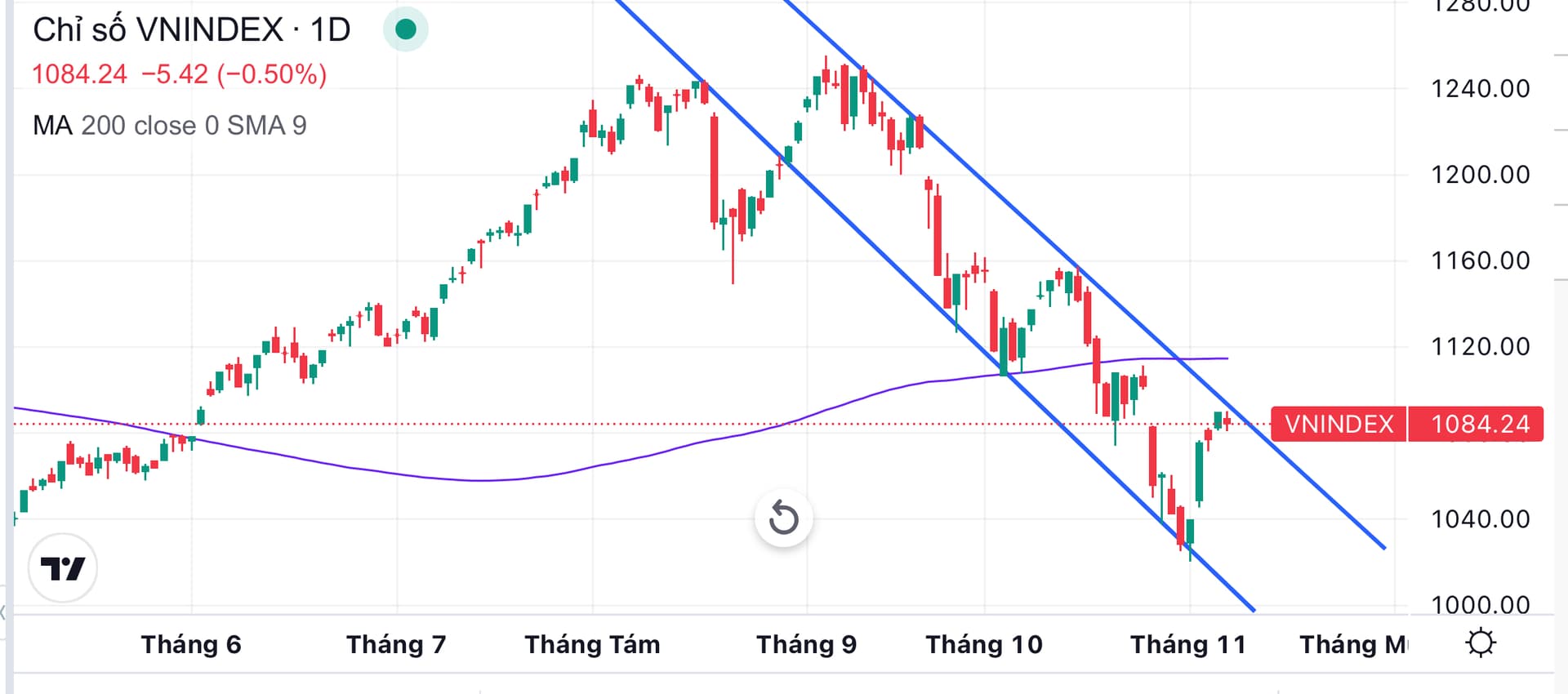Click Tháng Tám on the time axis
The image size is (1568, 694).
click(592, 645)
